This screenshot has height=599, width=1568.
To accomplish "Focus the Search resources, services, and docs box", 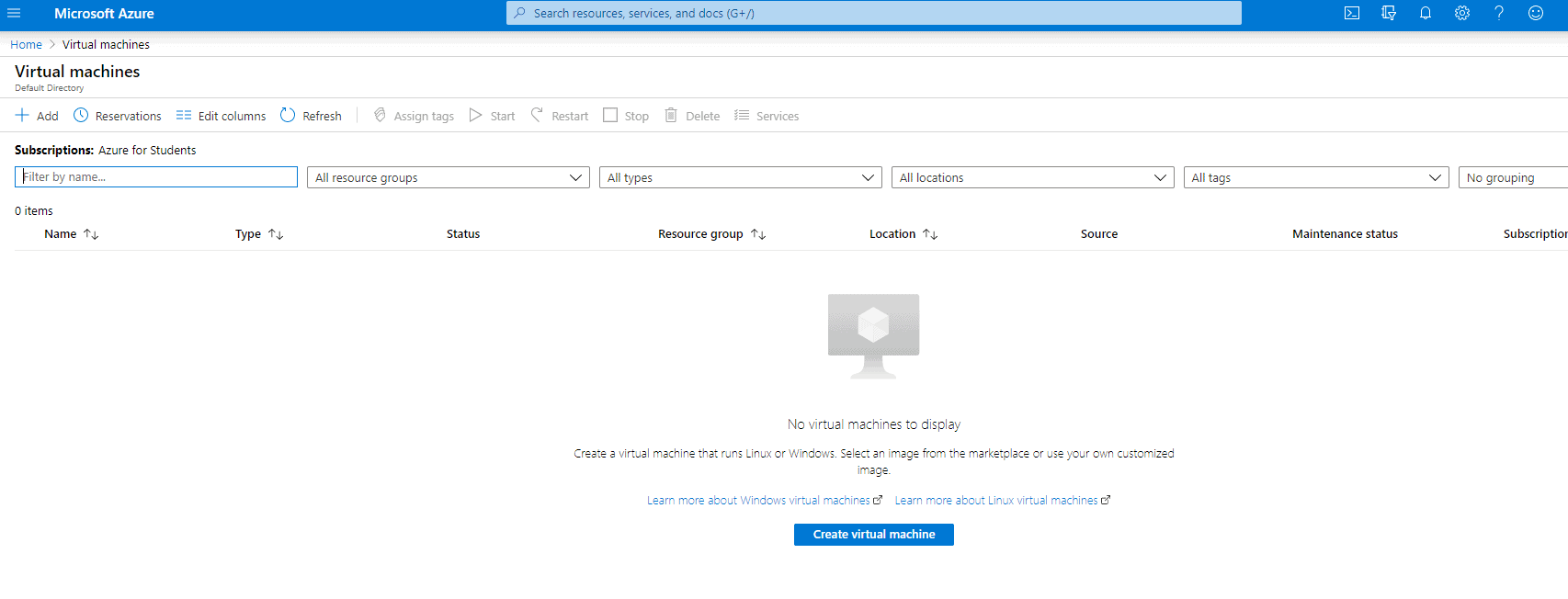I will (874, 13).
